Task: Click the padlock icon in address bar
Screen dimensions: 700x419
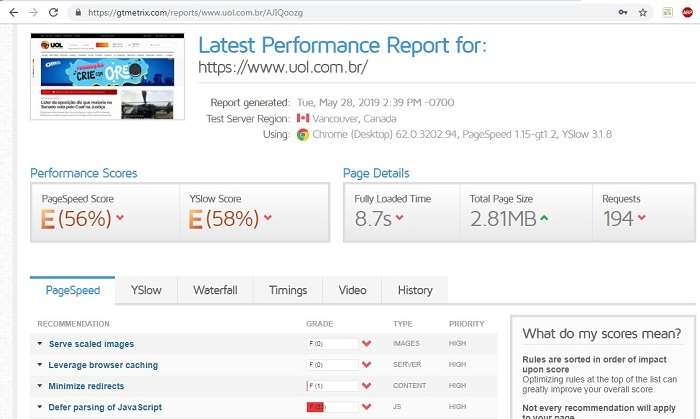Action: [x=78, y=12]
